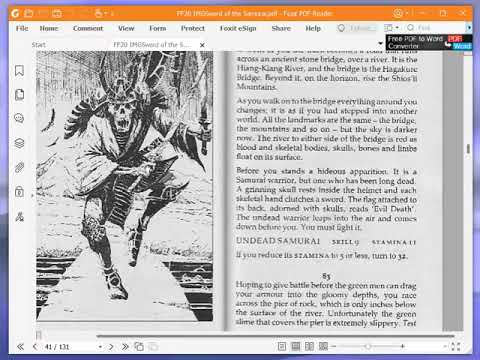Go to the first page
The image size is (480, 360).
pyautogui.click(x=20, y=347)
